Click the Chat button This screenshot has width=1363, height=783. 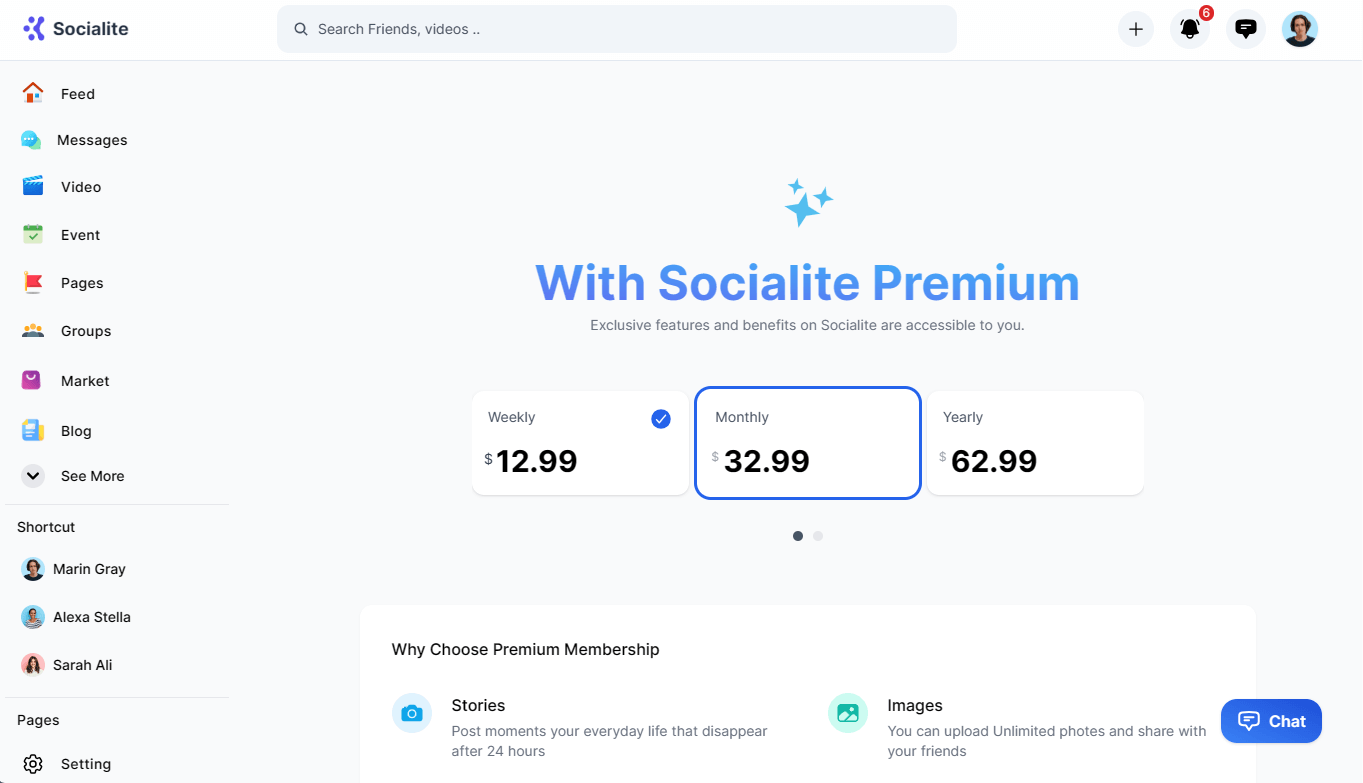pyautogui.click(x=1271, y=721)
